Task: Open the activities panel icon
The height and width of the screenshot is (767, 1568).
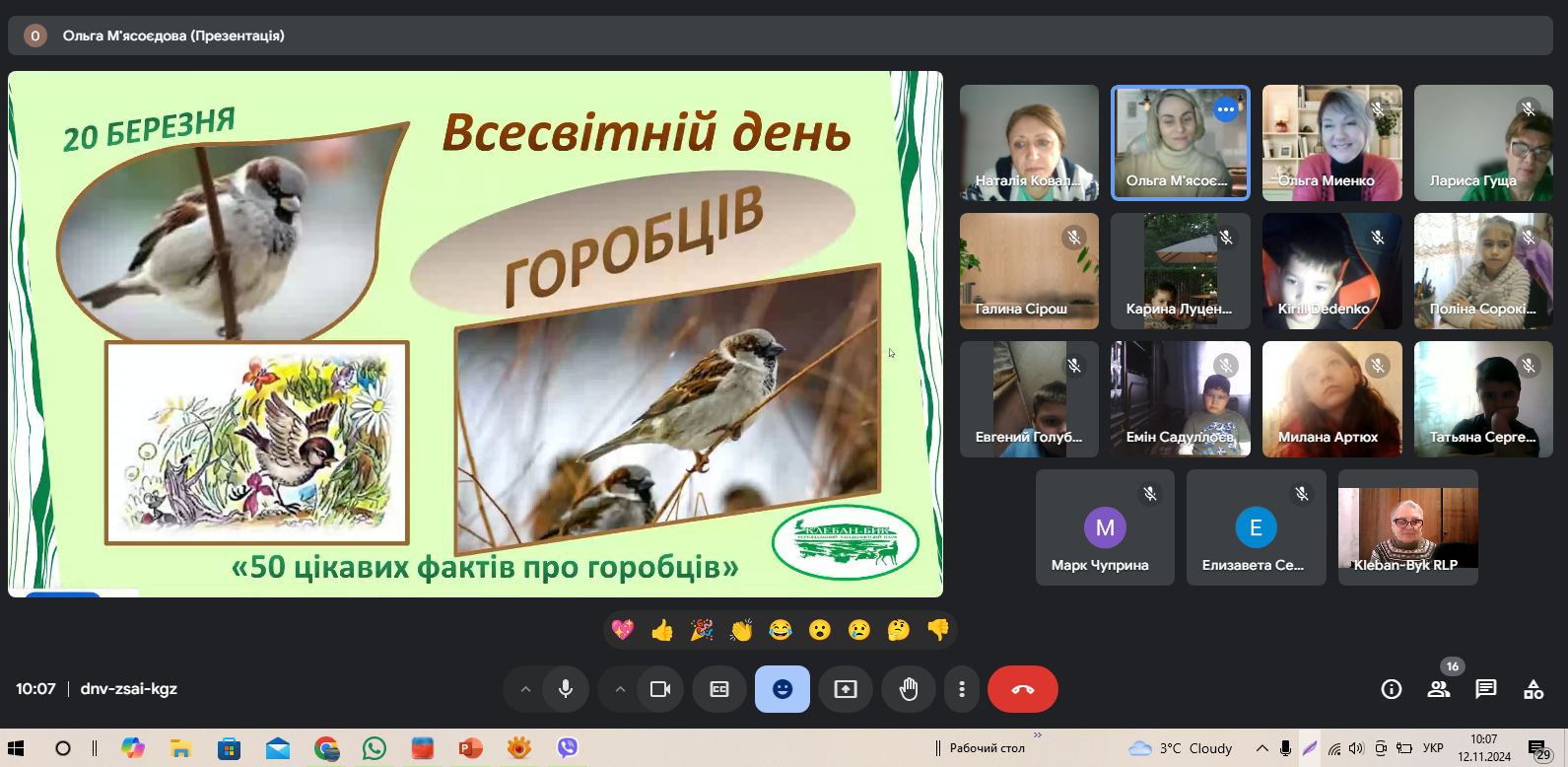Action: (1534, 689)
